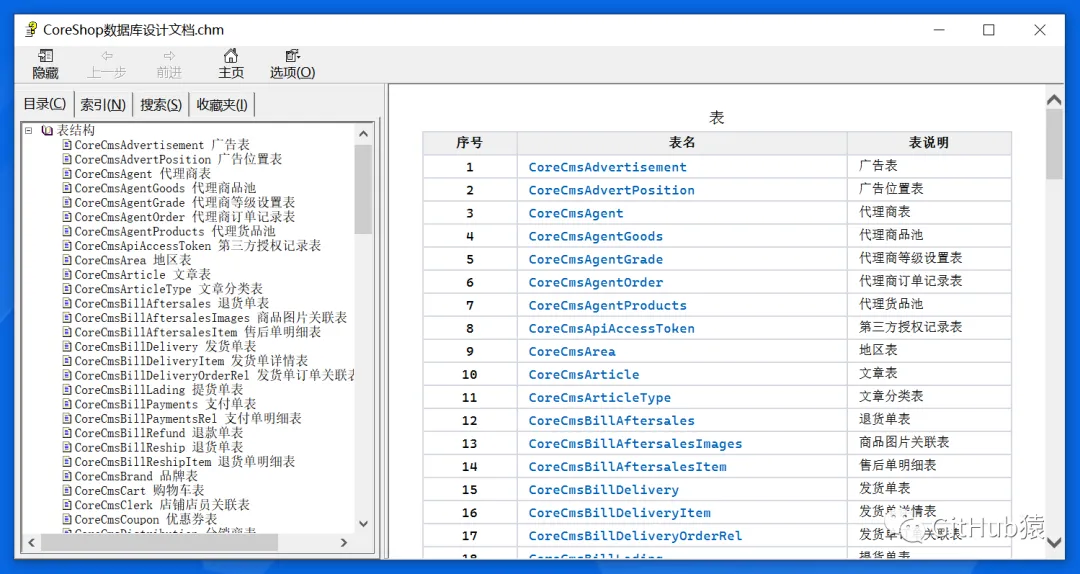This screenshot has height=574, width=1080.
Task: Click page icon beside CoreCmsAgent 代理商表
Action: tap(67, 174)
